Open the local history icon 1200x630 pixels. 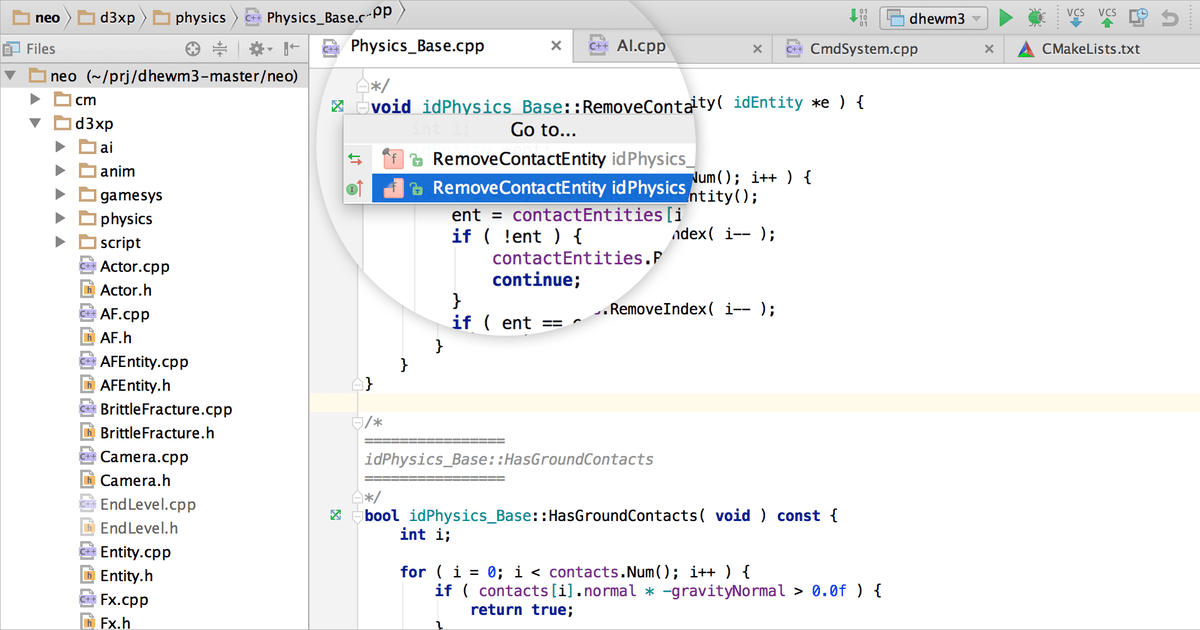pyautogui.click(x=1138, y=18)
